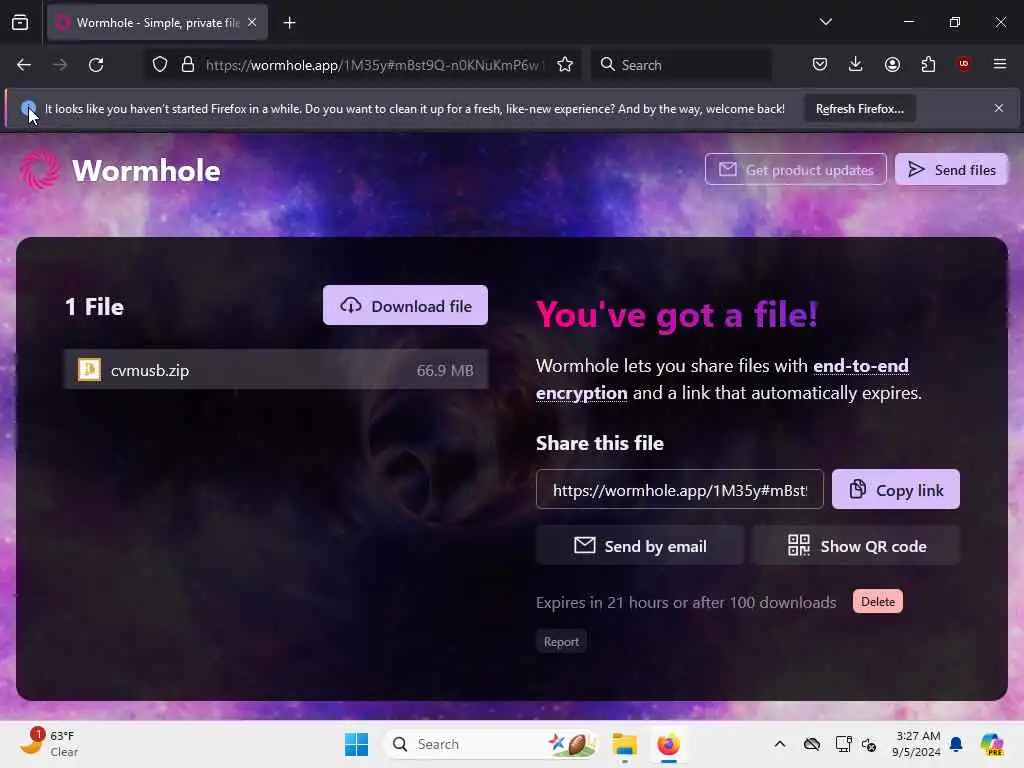This screenshot has height=768, width=1024.
Task: Click the Refresh Firefox… button
Action: [x=859, y=108]
